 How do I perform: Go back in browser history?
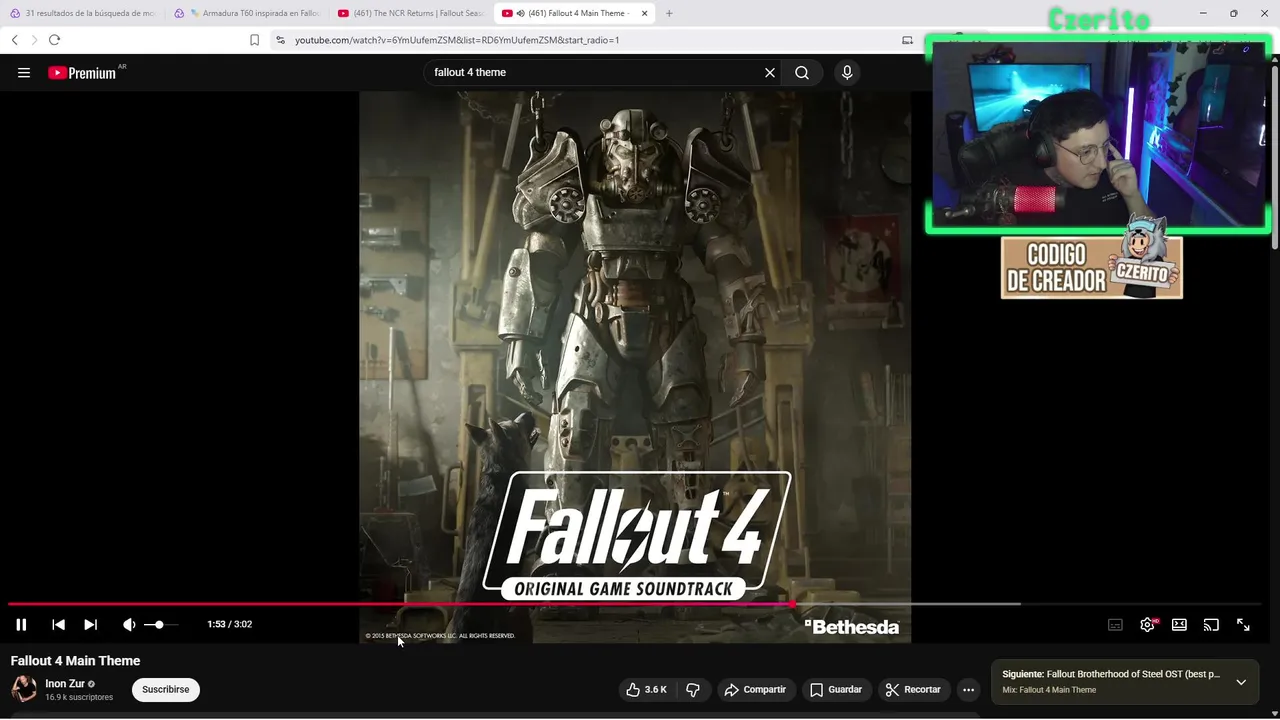point(15,40)
